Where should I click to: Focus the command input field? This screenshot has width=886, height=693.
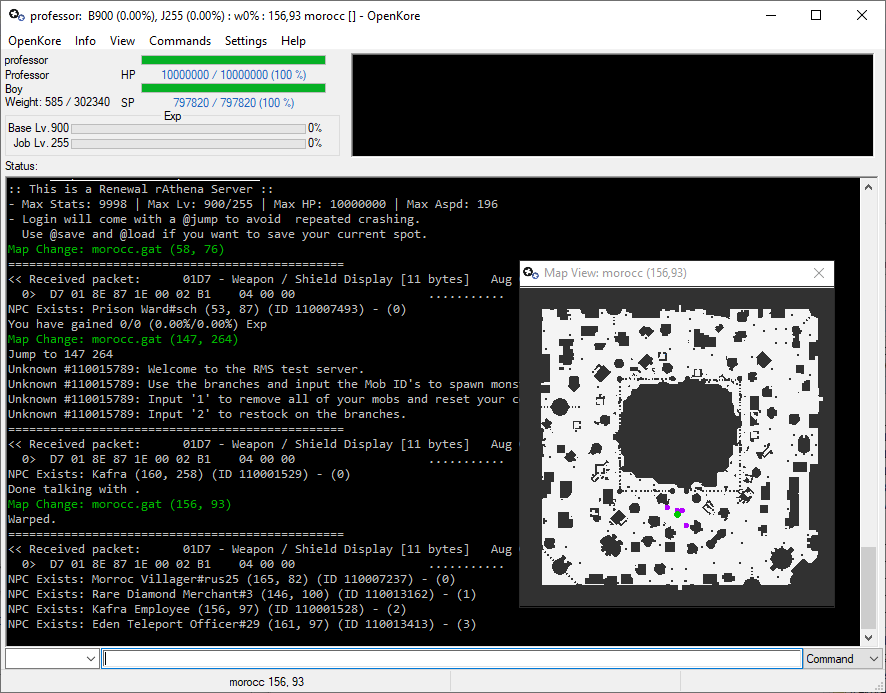451,659
